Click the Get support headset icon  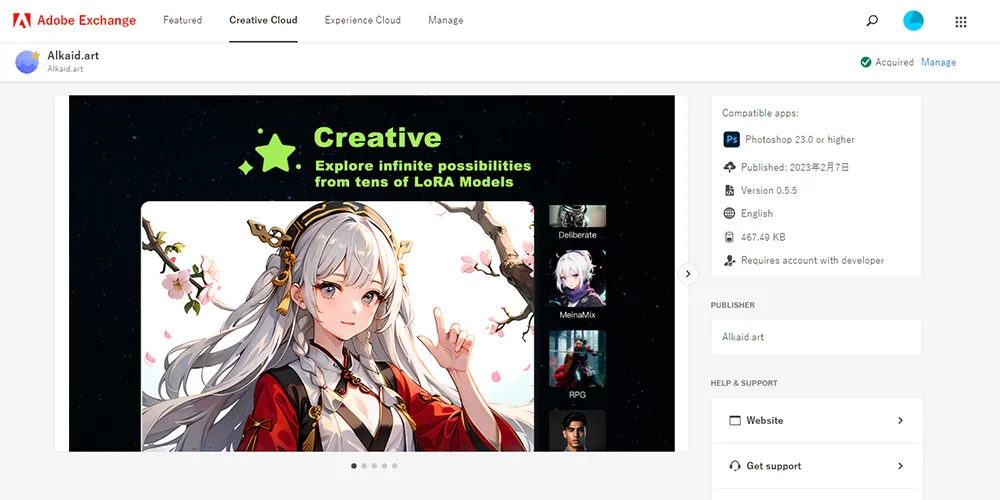pyautogui.click(x=735, y=466)
